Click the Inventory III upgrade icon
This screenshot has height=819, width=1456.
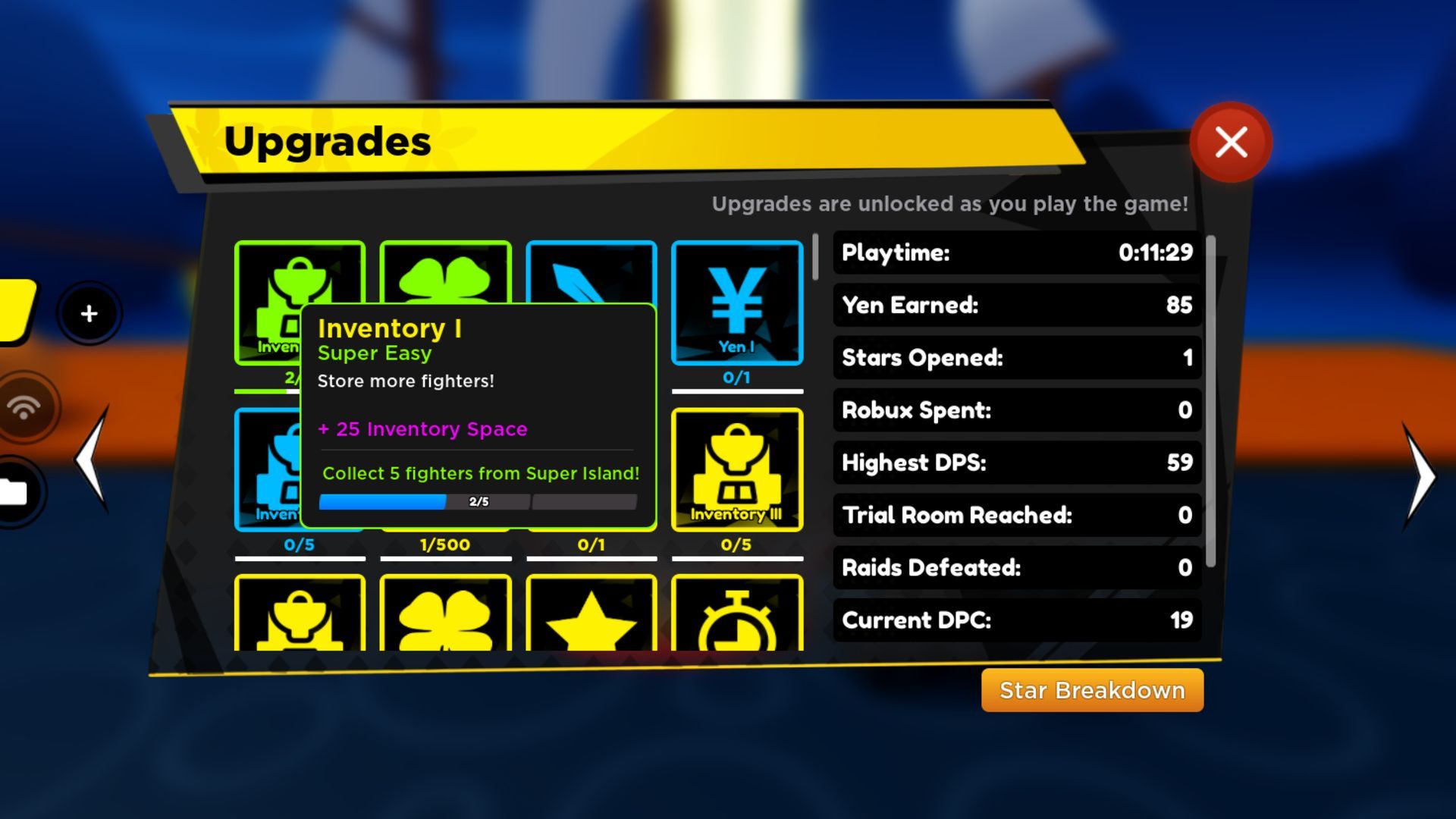(737, 466)
